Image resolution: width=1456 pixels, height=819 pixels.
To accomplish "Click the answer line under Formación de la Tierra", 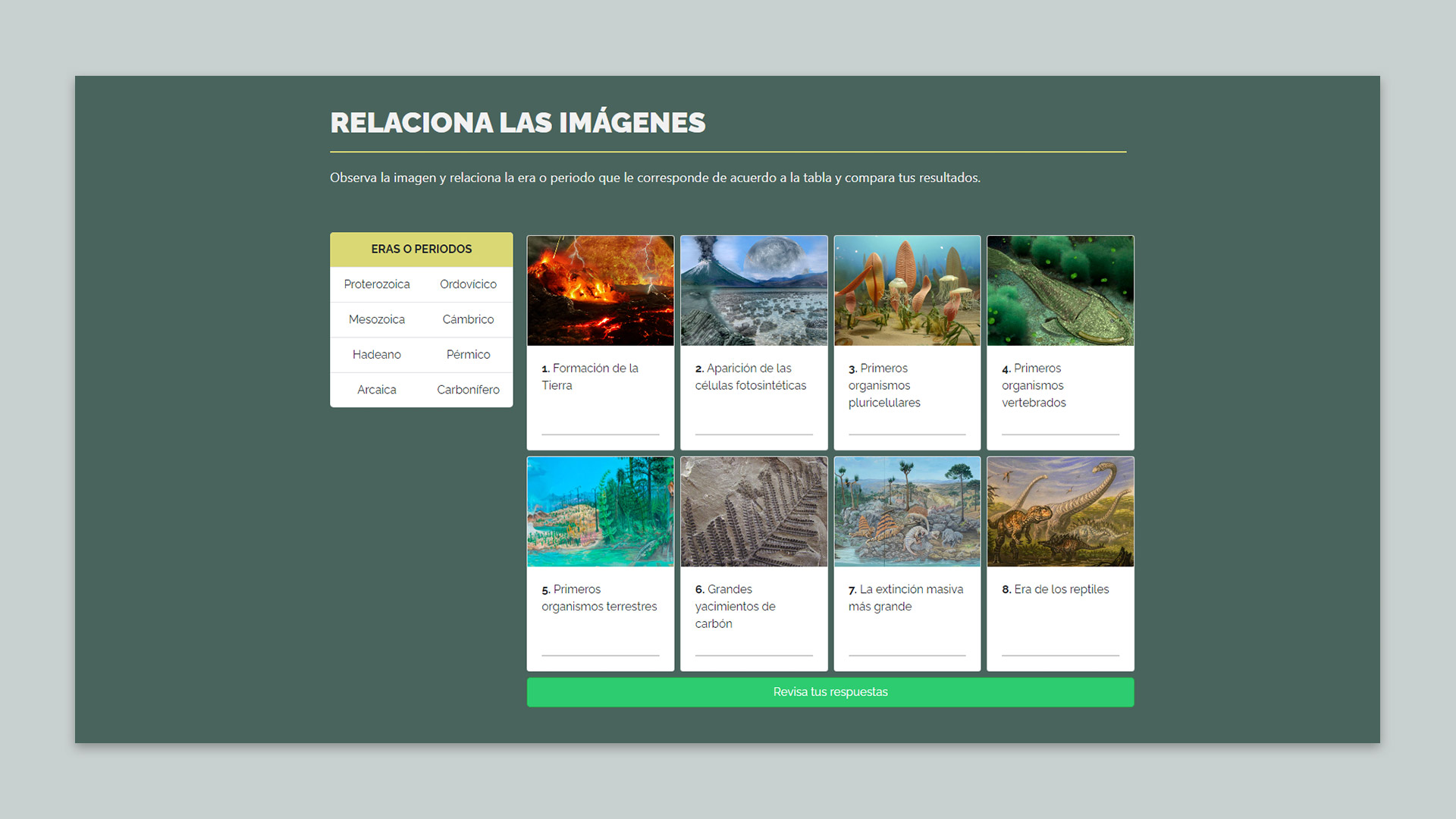I will (x=600, y=427).
